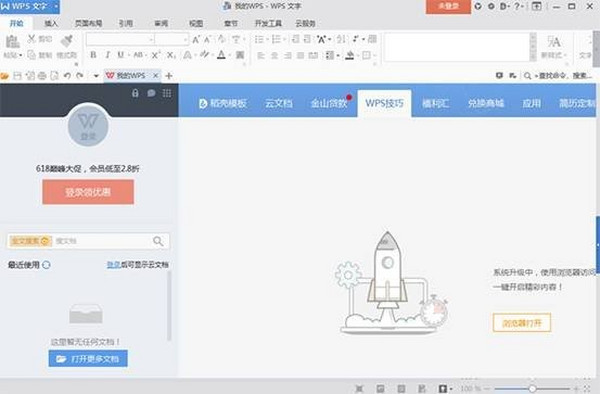Click the 云文档 navigation tab
Image resolution: width=600 pixels, height=394 pixels.
(279, 103)
